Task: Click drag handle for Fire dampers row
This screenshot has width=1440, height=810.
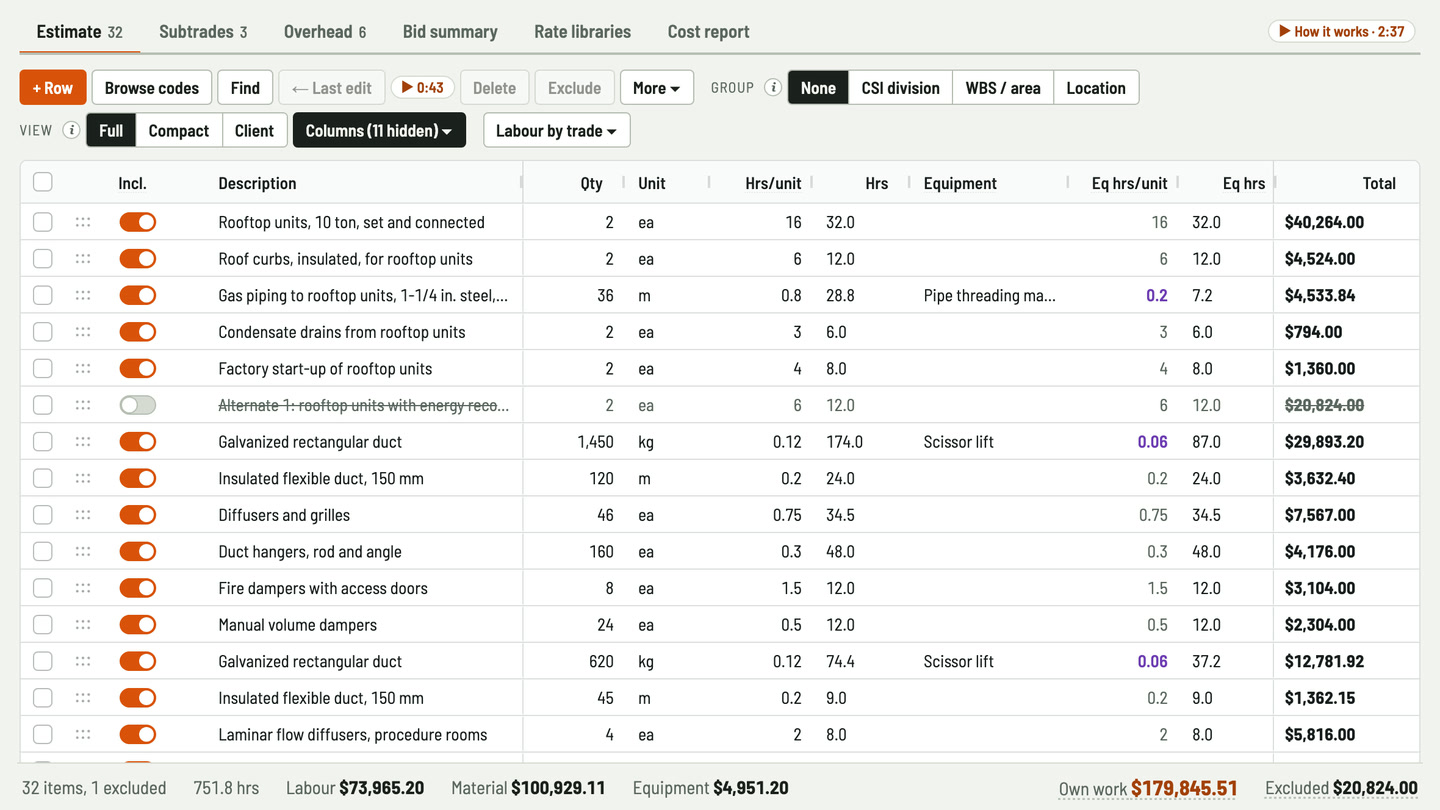Action: (83, 588)
